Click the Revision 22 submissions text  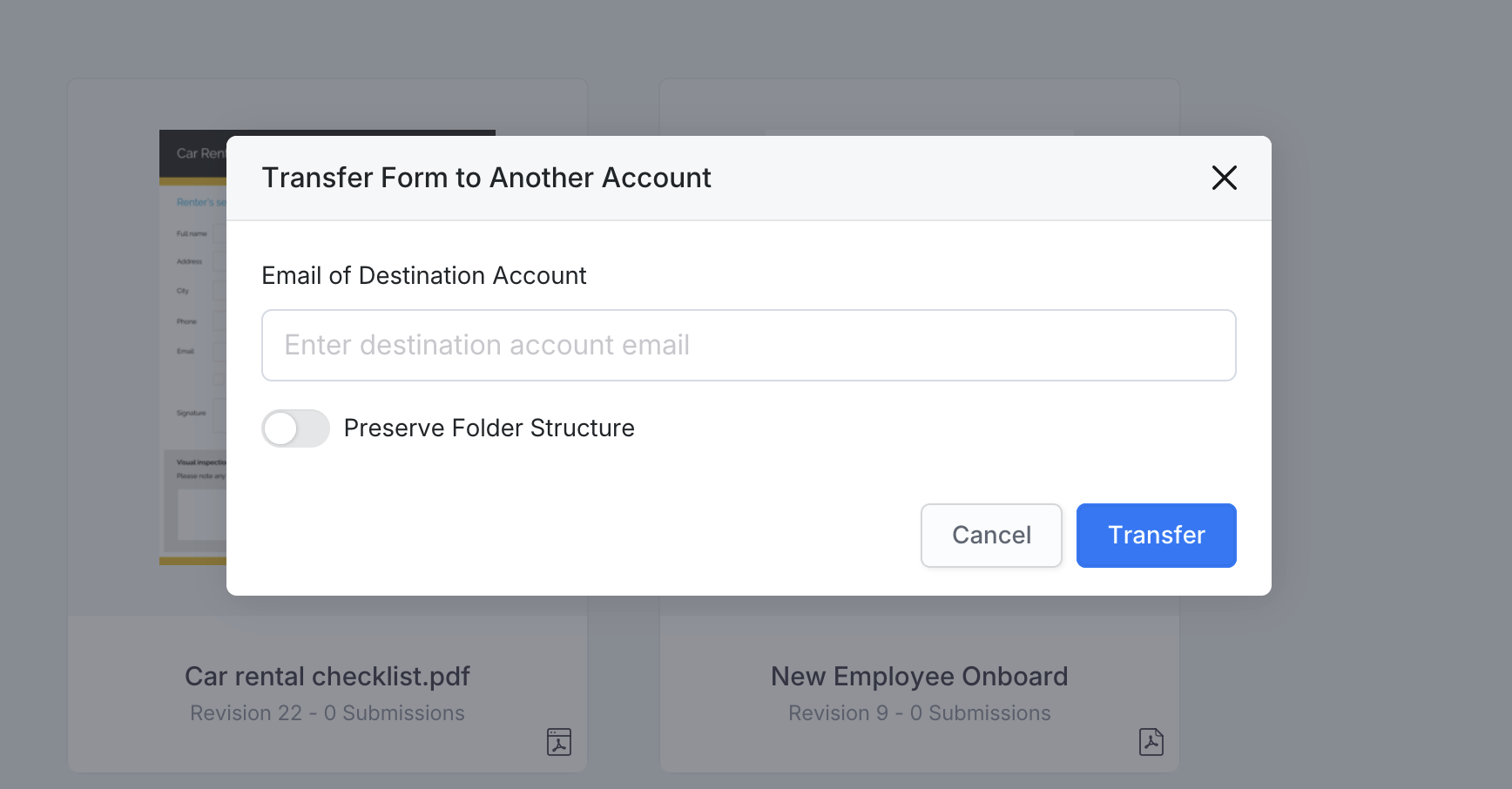click(327, 713)
